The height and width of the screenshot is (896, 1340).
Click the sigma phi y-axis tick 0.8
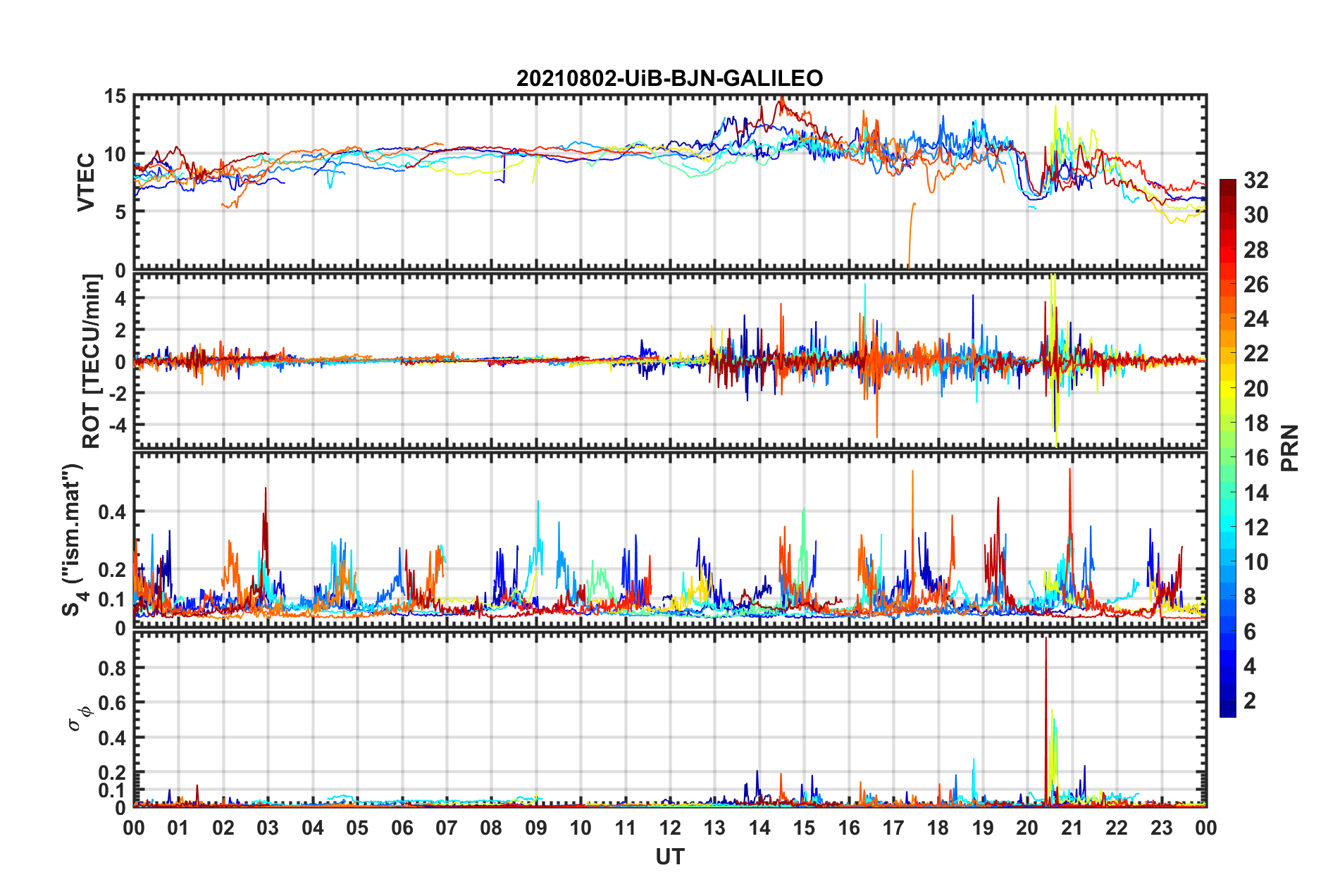(x=112, y=668)
